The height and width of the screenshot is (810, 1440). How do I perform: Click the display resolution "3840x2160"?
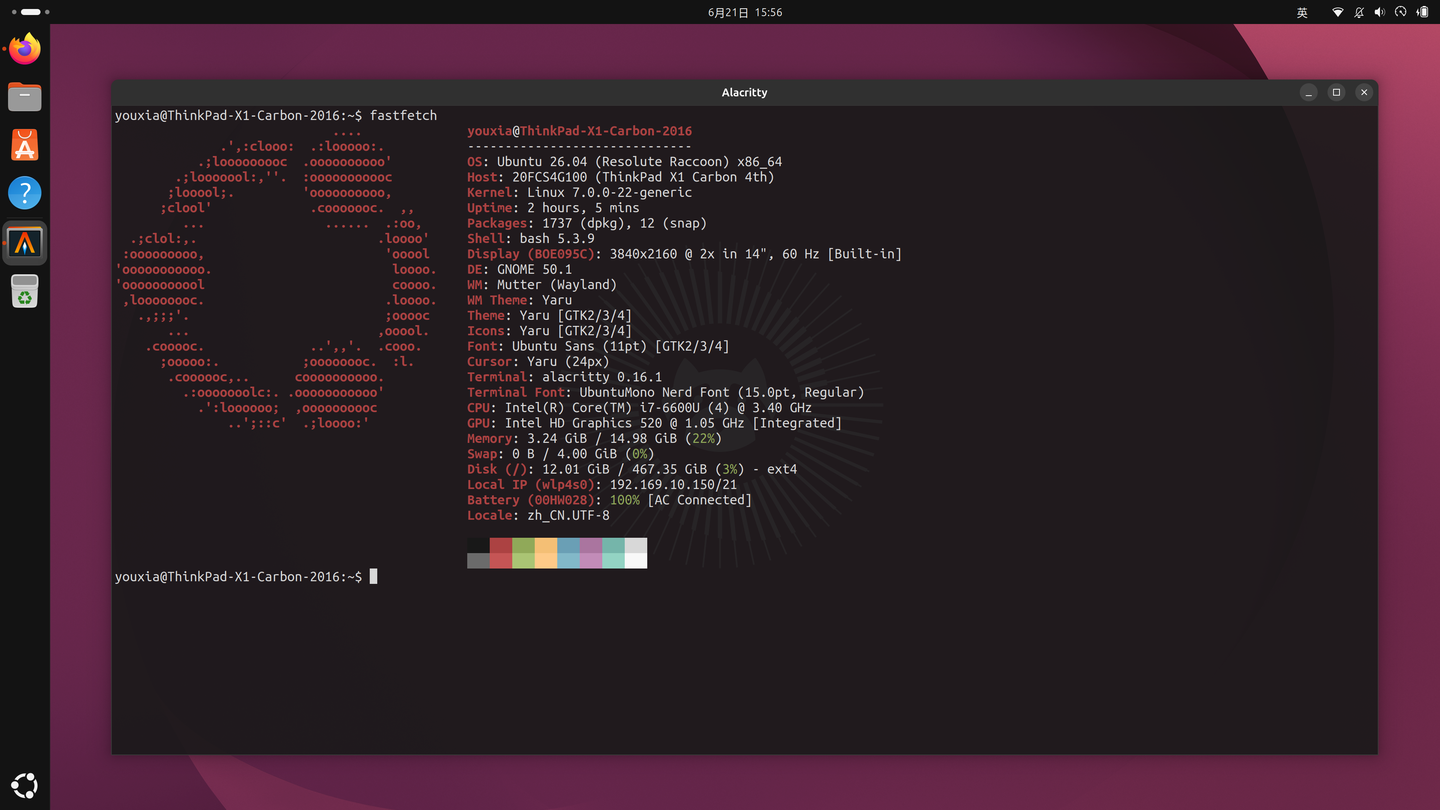coord(643,254)
